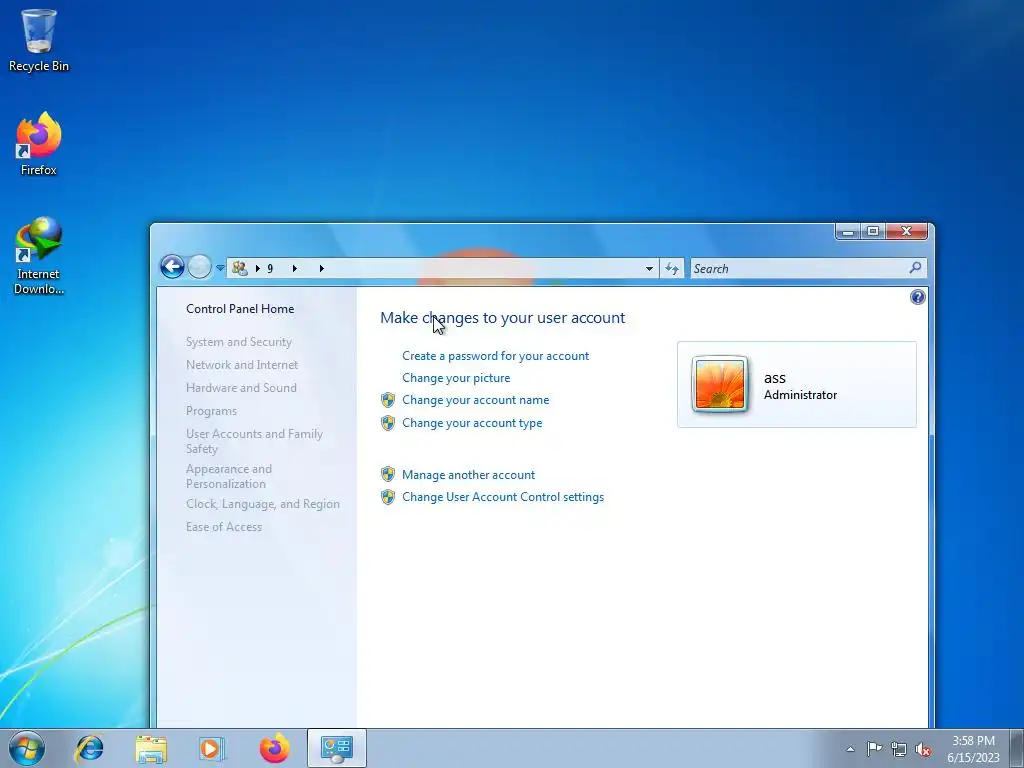Go to Control Panel Home
1024x768 pixels.
coord(240,309)
